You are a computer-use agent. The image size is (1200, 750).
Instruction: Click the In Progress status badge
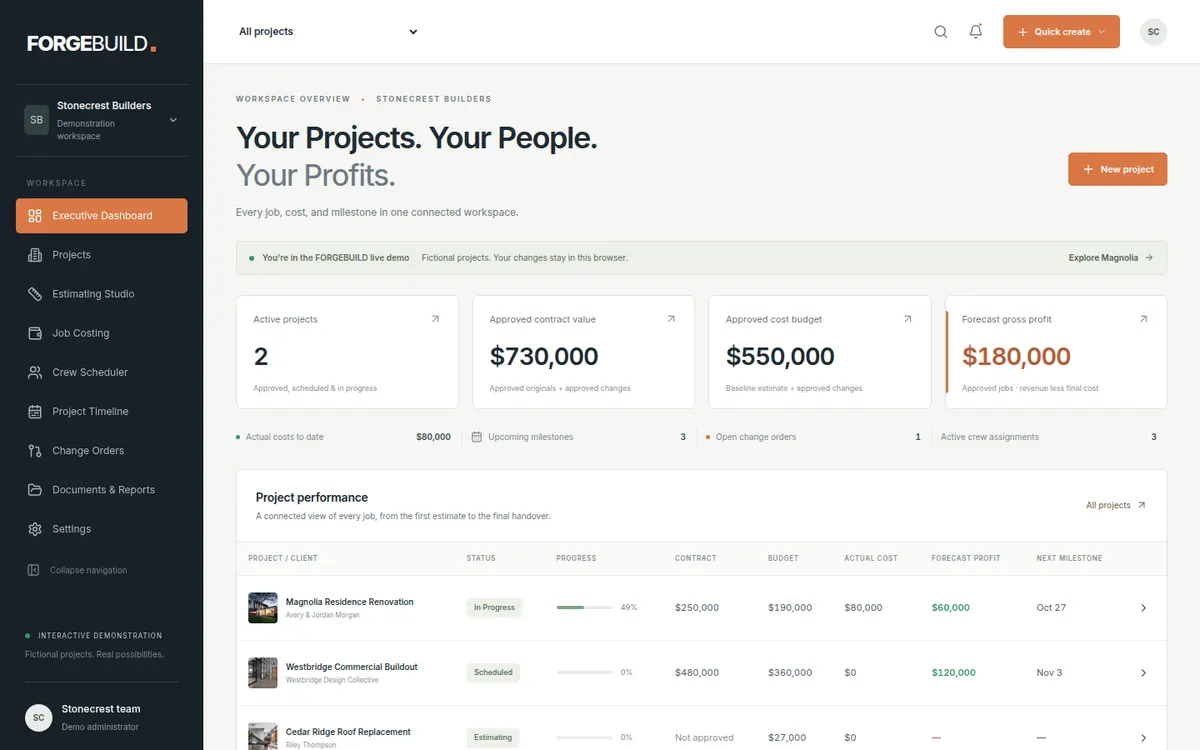tap(494, 608)
